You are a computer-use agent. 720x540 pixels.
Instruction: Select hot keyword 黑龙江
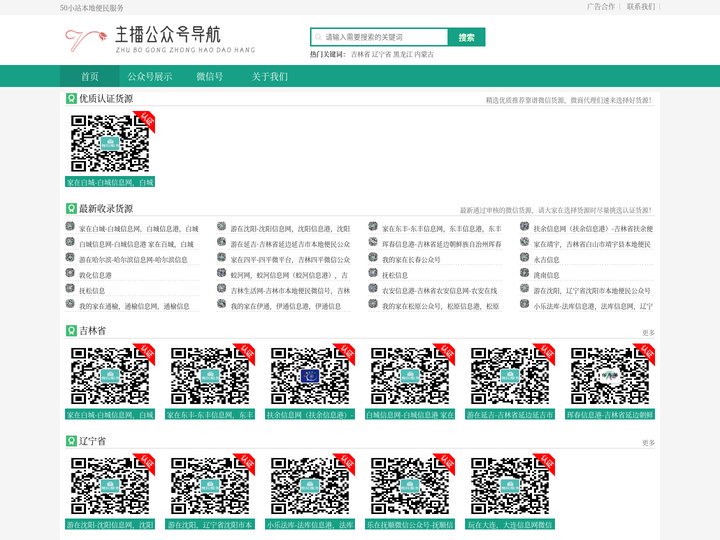tap(403, 54)
